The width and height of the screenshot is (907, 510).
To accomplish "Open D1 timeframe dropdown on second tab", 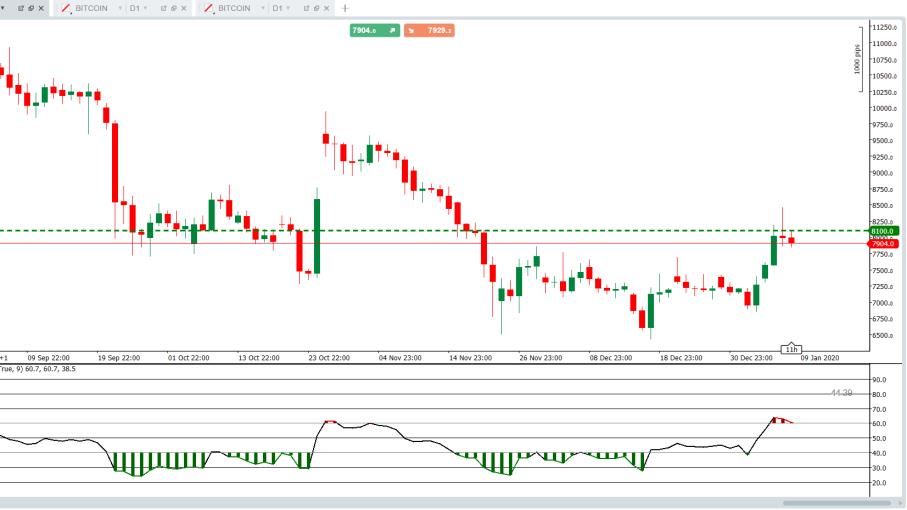I will 146,8.
